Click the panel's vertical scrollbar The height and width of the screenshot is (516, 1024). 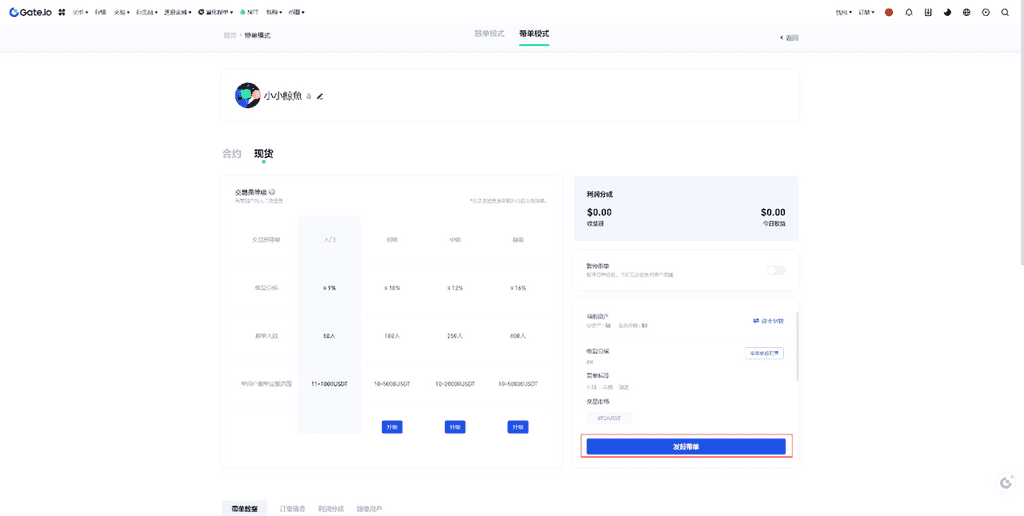pyautogui.click(x=797, y=345)
